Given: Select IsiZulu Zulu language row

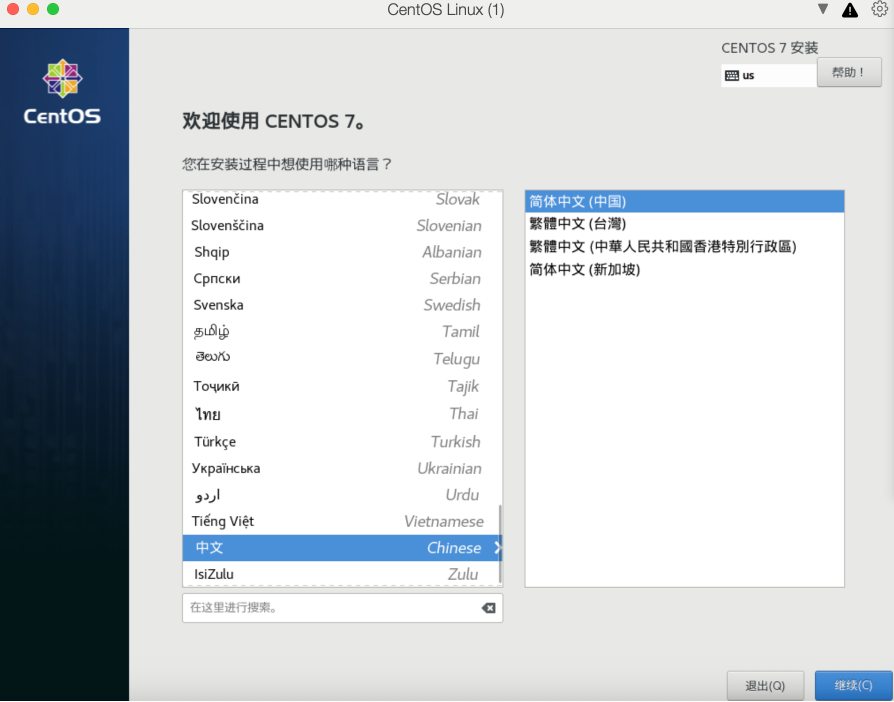Looking at the screenshot, I should click(x=341, y=574).
